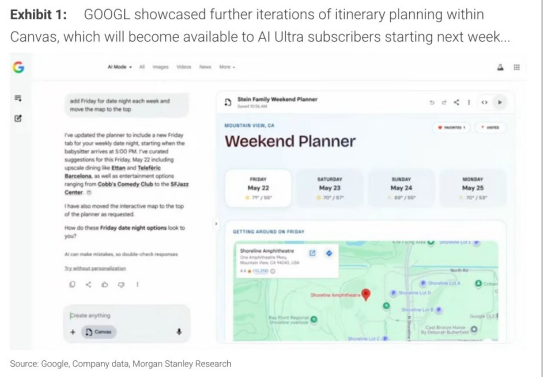Image resolution: width=557 pixels, height=377 pixels.
Task: Share the AI response
Action: tap(88, 284)
